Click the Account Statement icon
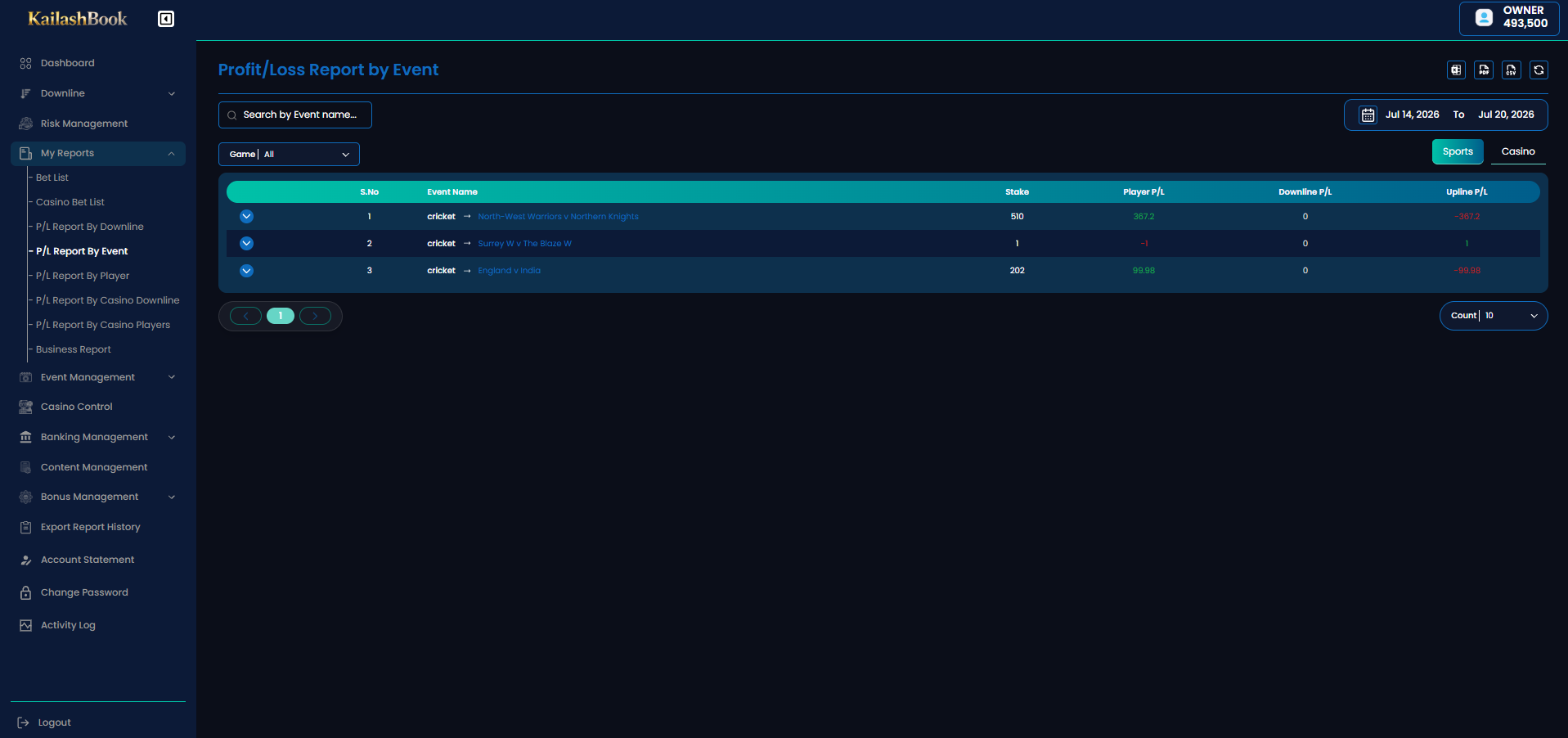The image size is (1568, 738). (25, 560)
